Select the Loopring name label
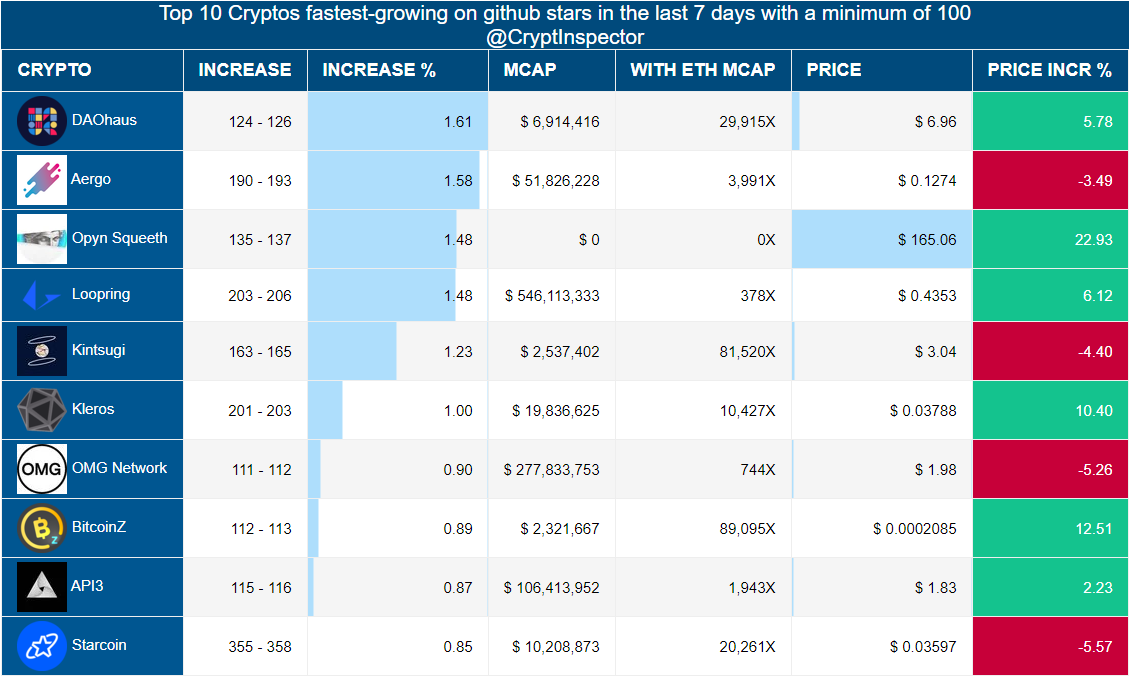 101,294
